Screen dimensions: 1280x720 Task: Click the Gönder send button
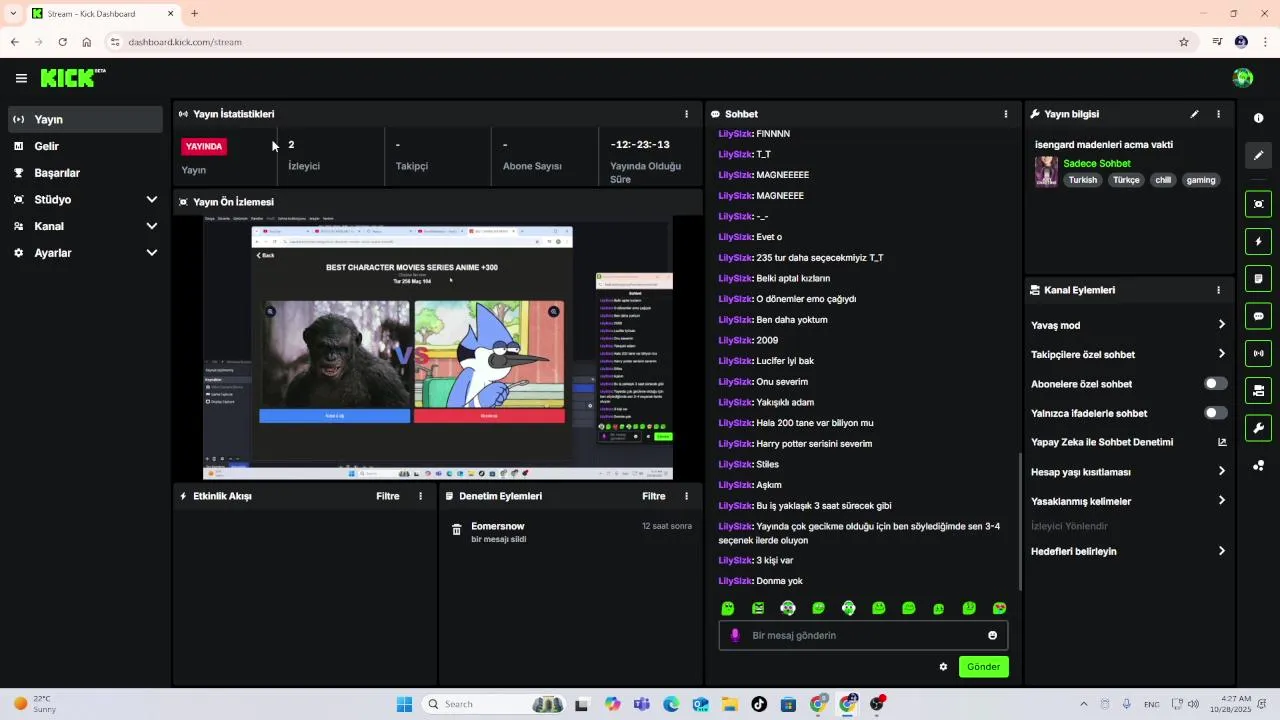(x=984, y=667)
